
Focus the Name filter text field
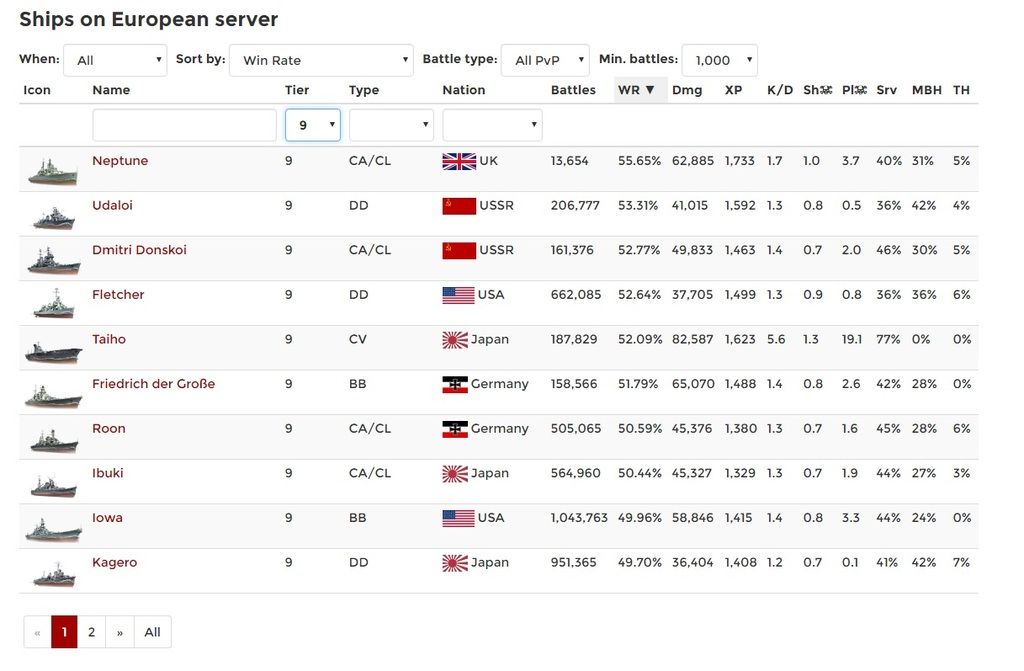[x=184, y=125]
